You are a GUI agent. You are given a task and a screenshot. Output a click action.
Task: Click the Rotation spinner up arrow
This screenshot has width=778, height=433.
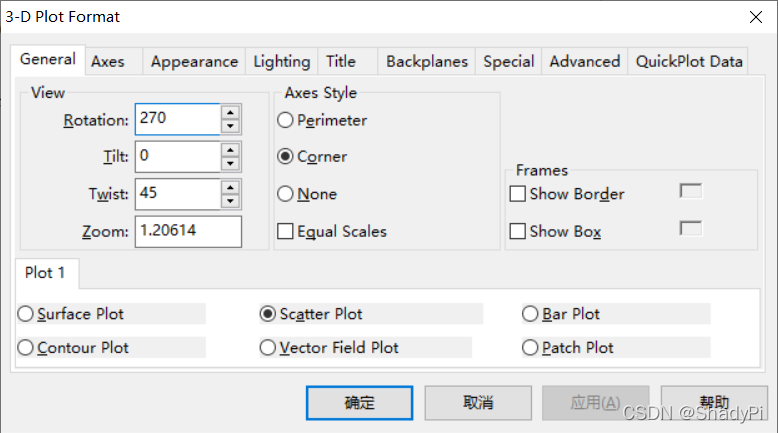(x=231, y=112)
